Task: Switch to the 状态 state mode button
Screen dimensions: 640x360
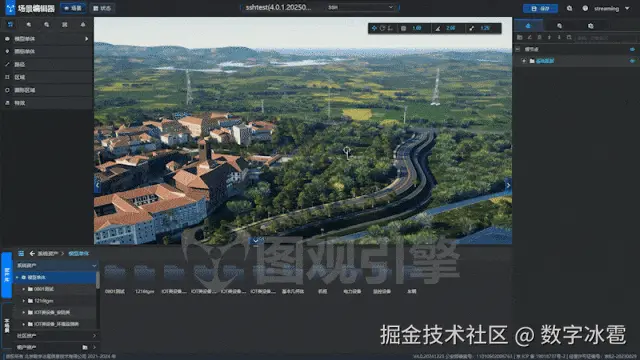Action: 102,8
